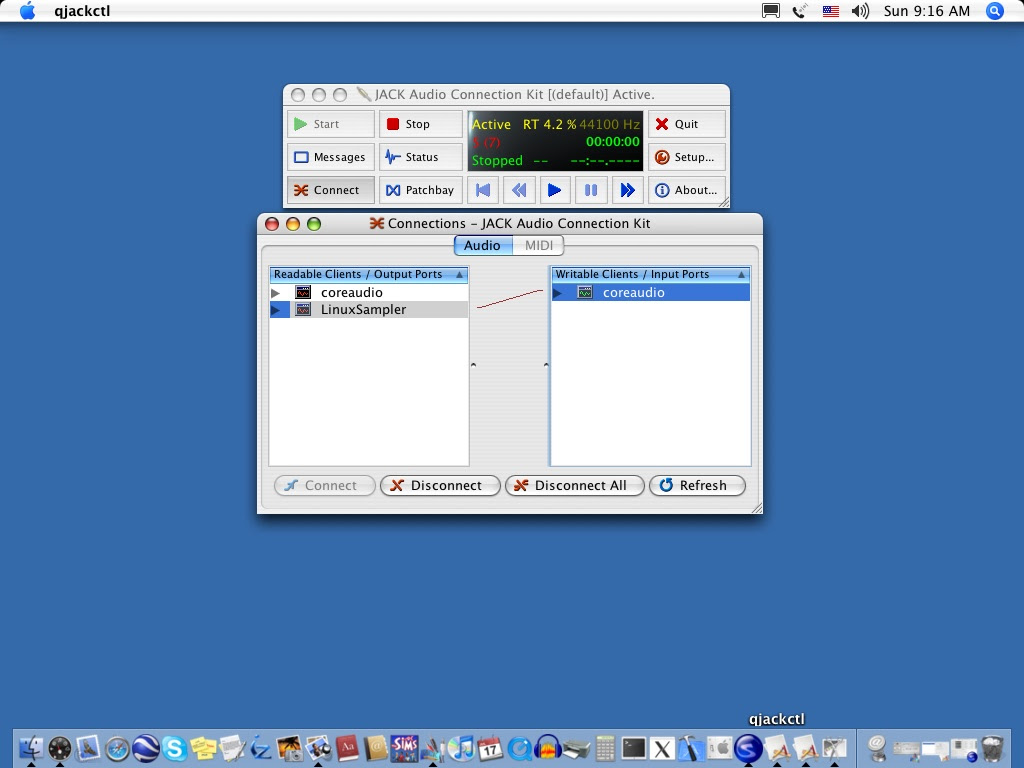
Task: Click the transport play icon
Action: (x=554, y=190)
